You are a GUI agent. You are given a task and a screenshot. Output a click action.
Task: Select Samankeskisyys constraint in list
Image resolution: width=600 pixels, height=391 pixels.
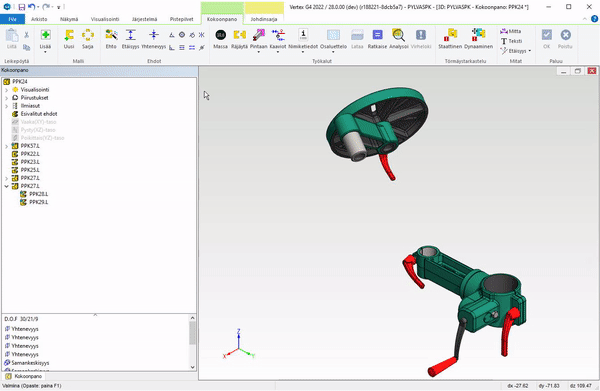pyautogui.click(x=27, y=363)
